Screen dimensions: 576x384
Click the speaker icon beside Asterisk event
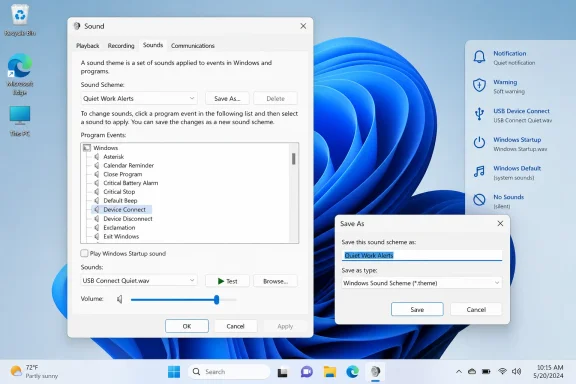pos(97,157)
